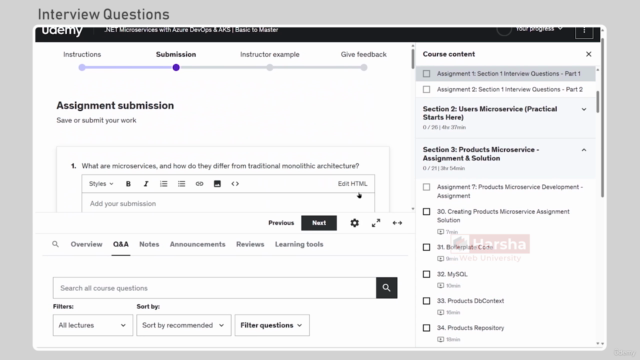
Task: Mark 31. Boilerplate Code complete
Action: pyautogui.click(x=427, y=247)
